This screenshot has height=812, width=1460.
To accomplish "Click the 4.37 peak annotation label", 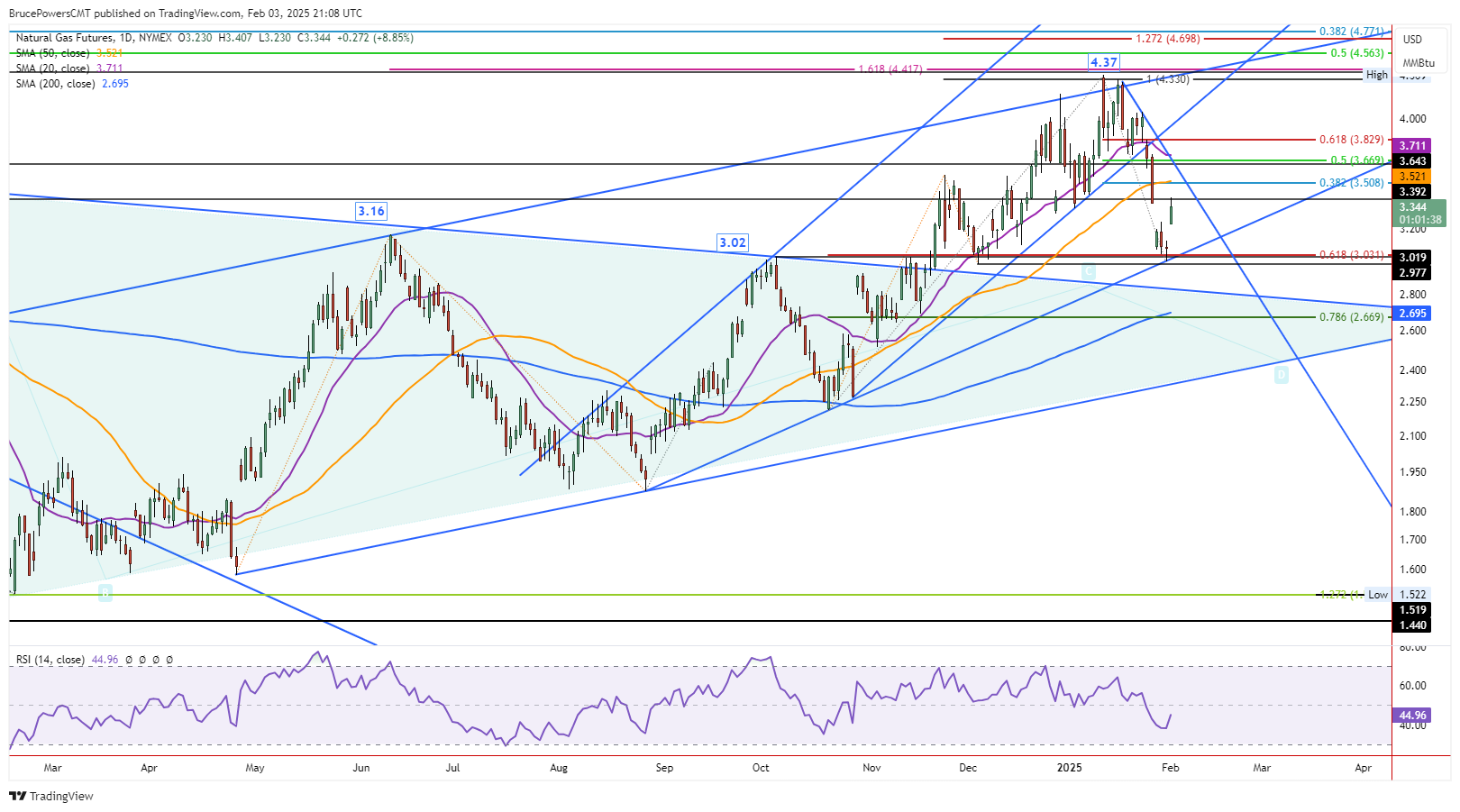I will 1104,62.
